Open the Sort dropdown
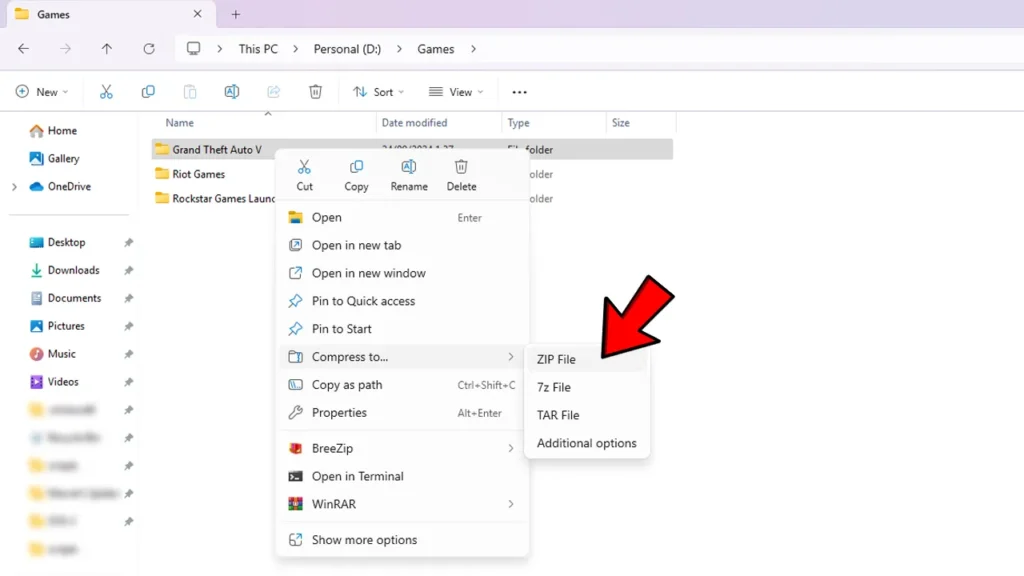 click(x=378, y=91)
